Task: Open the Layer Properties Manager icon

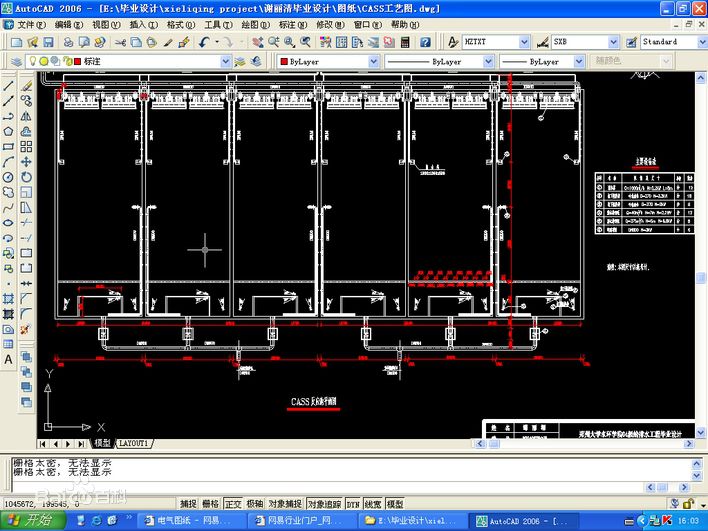Action: pos(16,61)
